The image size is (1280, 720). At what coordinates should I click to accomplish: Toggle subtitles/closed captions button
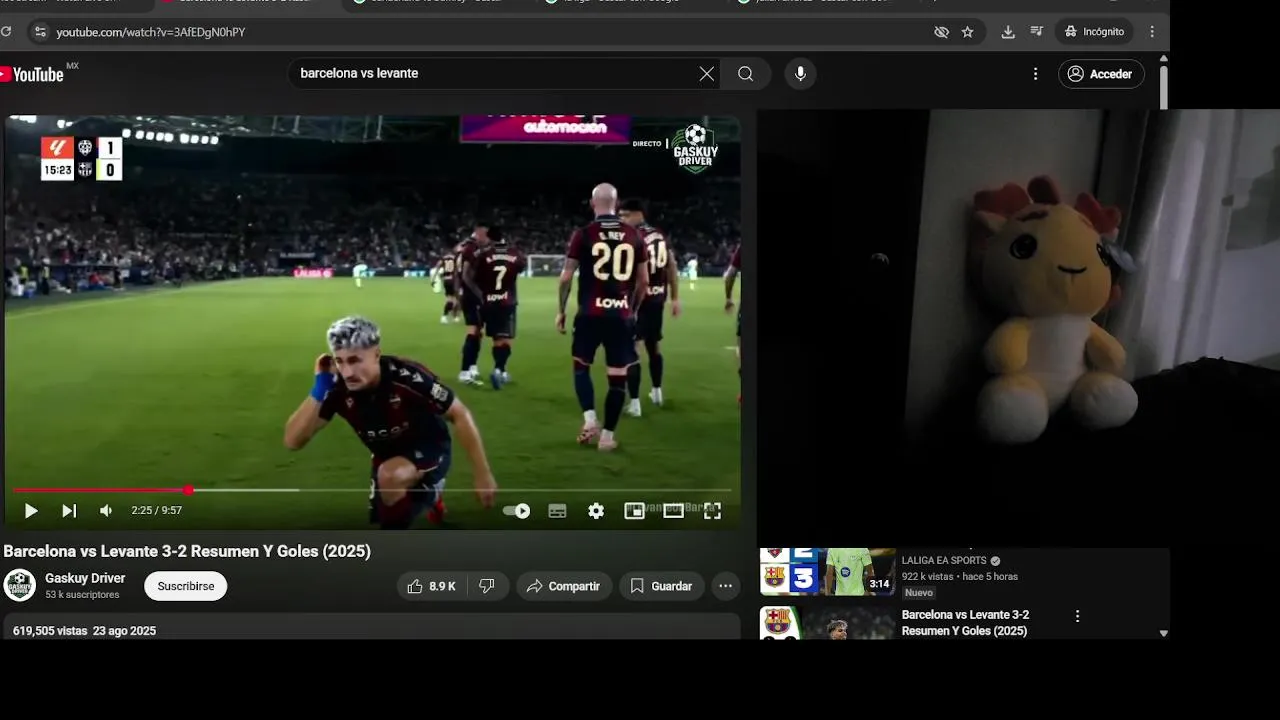click(x=557, y=511)
